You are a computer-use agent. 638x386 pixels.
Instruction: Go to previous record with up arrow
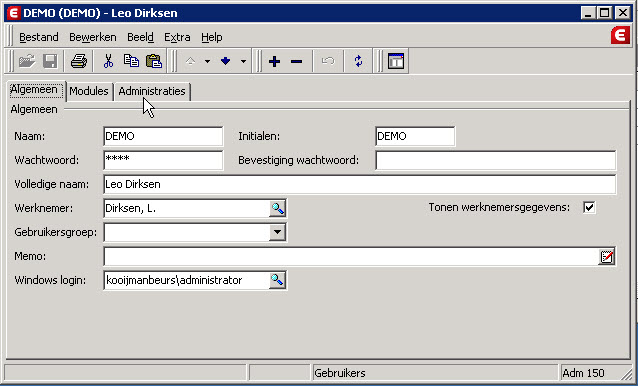[x=190, y=61]
